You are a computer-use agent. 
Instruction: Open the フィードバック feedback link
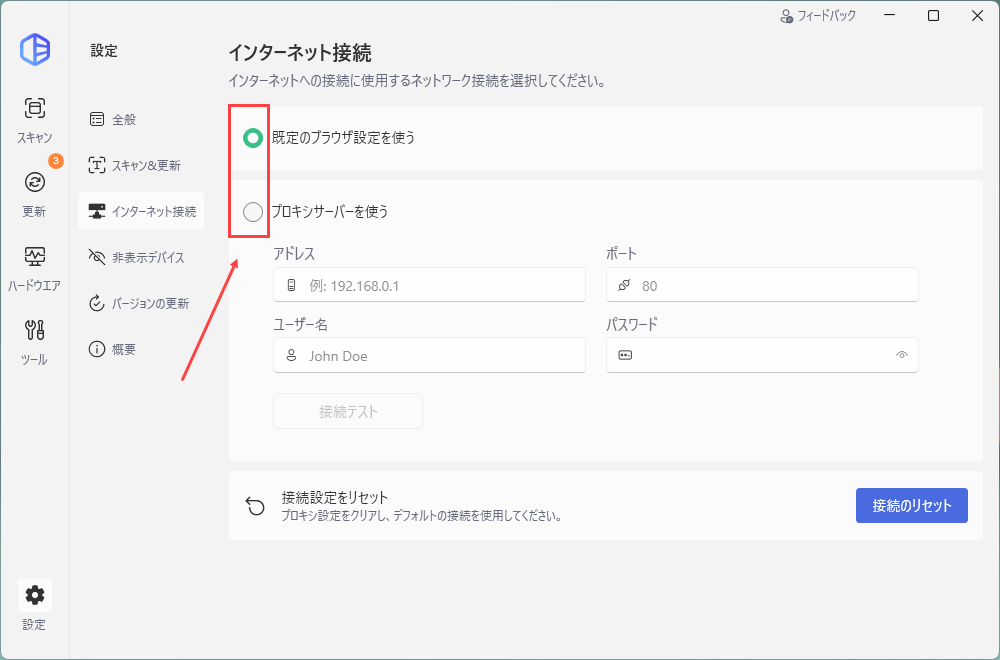coord(818,16)
